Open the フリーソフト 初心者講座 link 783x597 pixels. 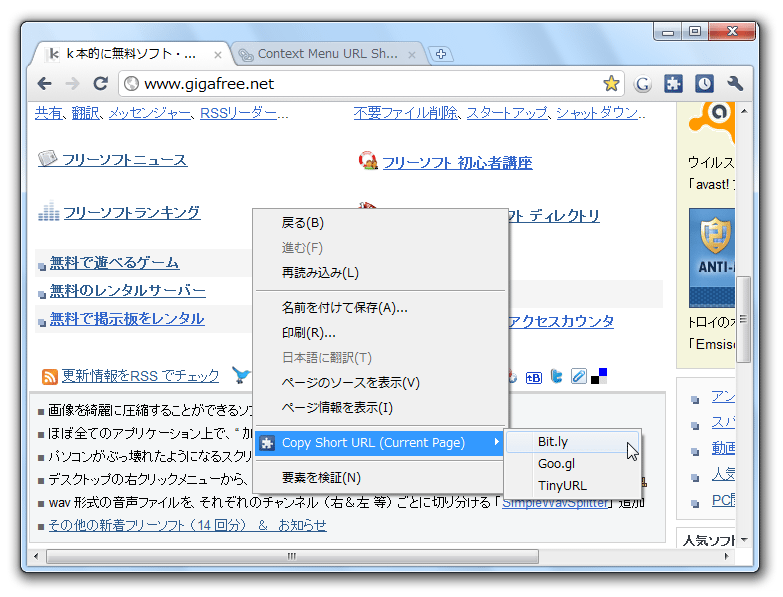[x=457, y=163]
